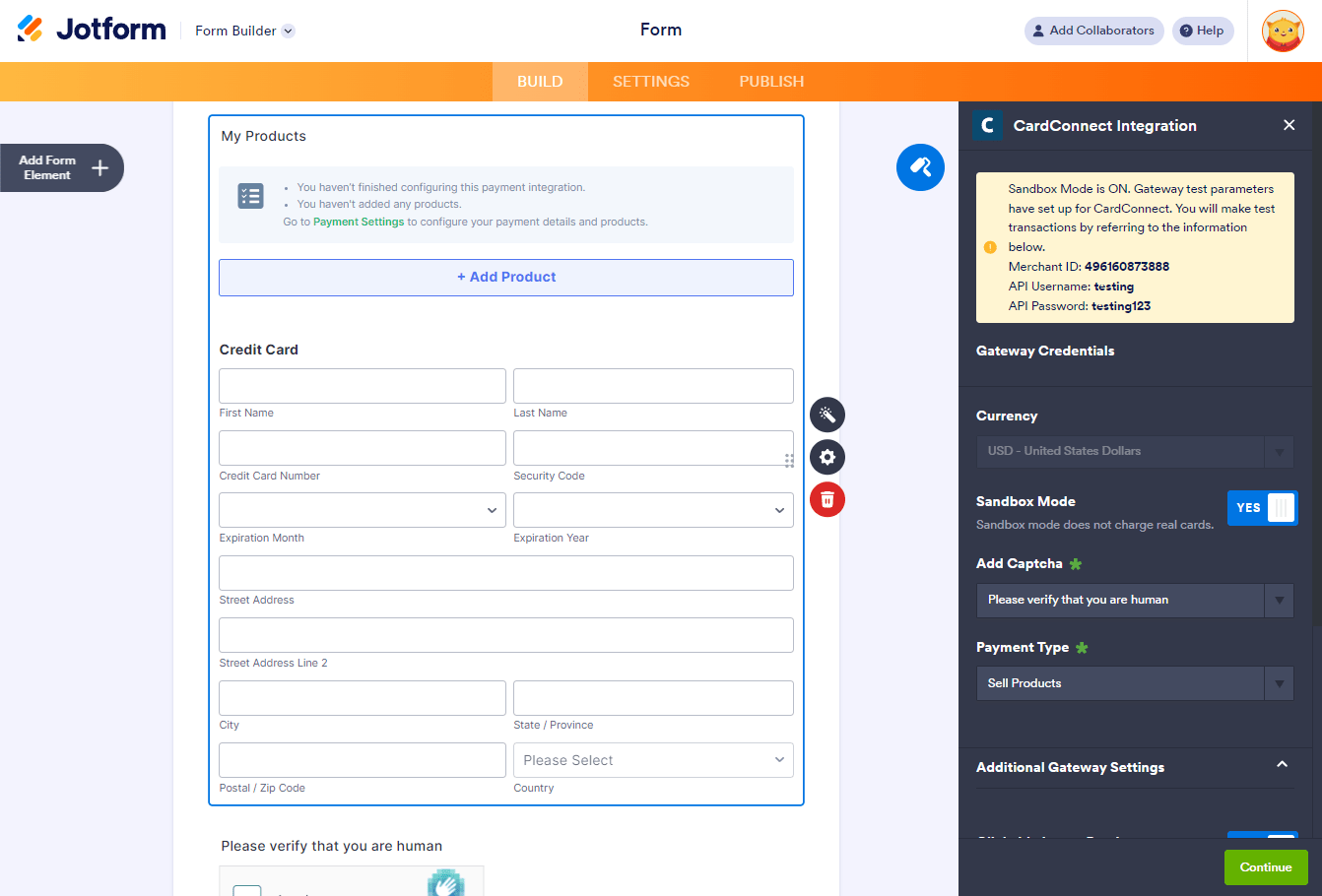This screenshot has width=1322, height=896.
Task: Click the drag handle dots beside Security Code
Action: click(x=789, y=461)
